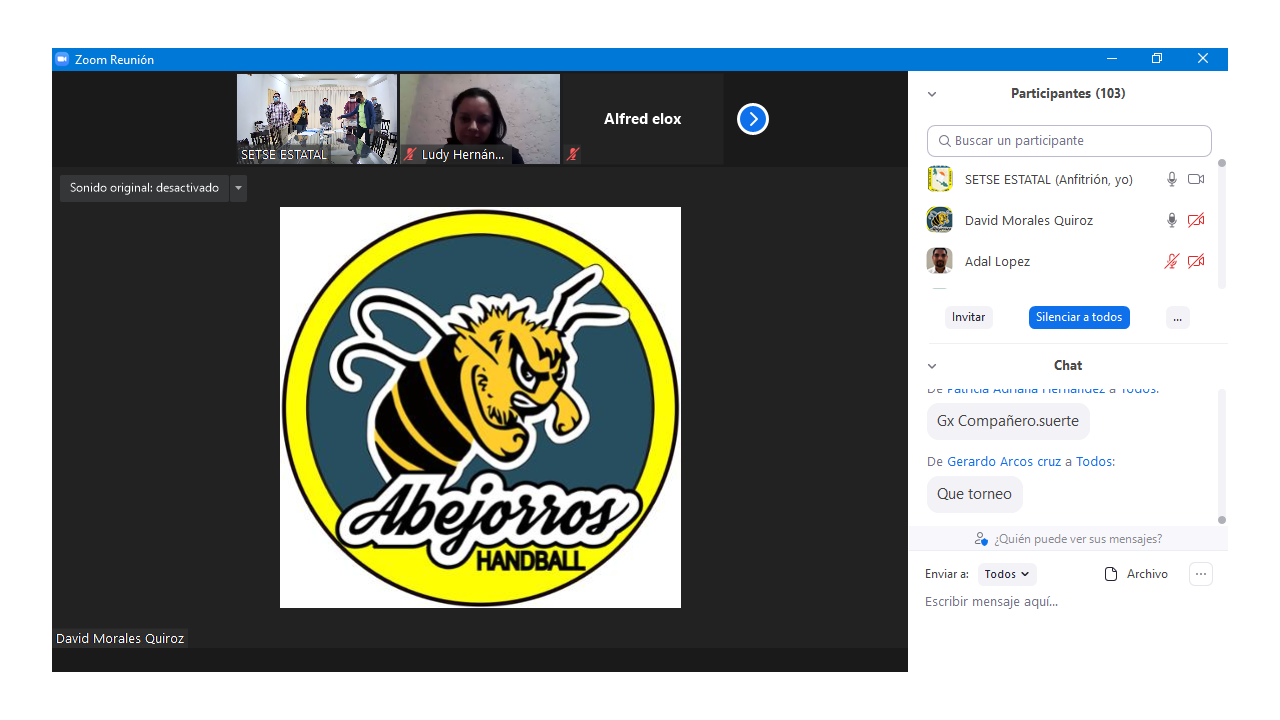Click Invitar button
The height and width of the screenshot is (720, 1280).
[969, 317]
